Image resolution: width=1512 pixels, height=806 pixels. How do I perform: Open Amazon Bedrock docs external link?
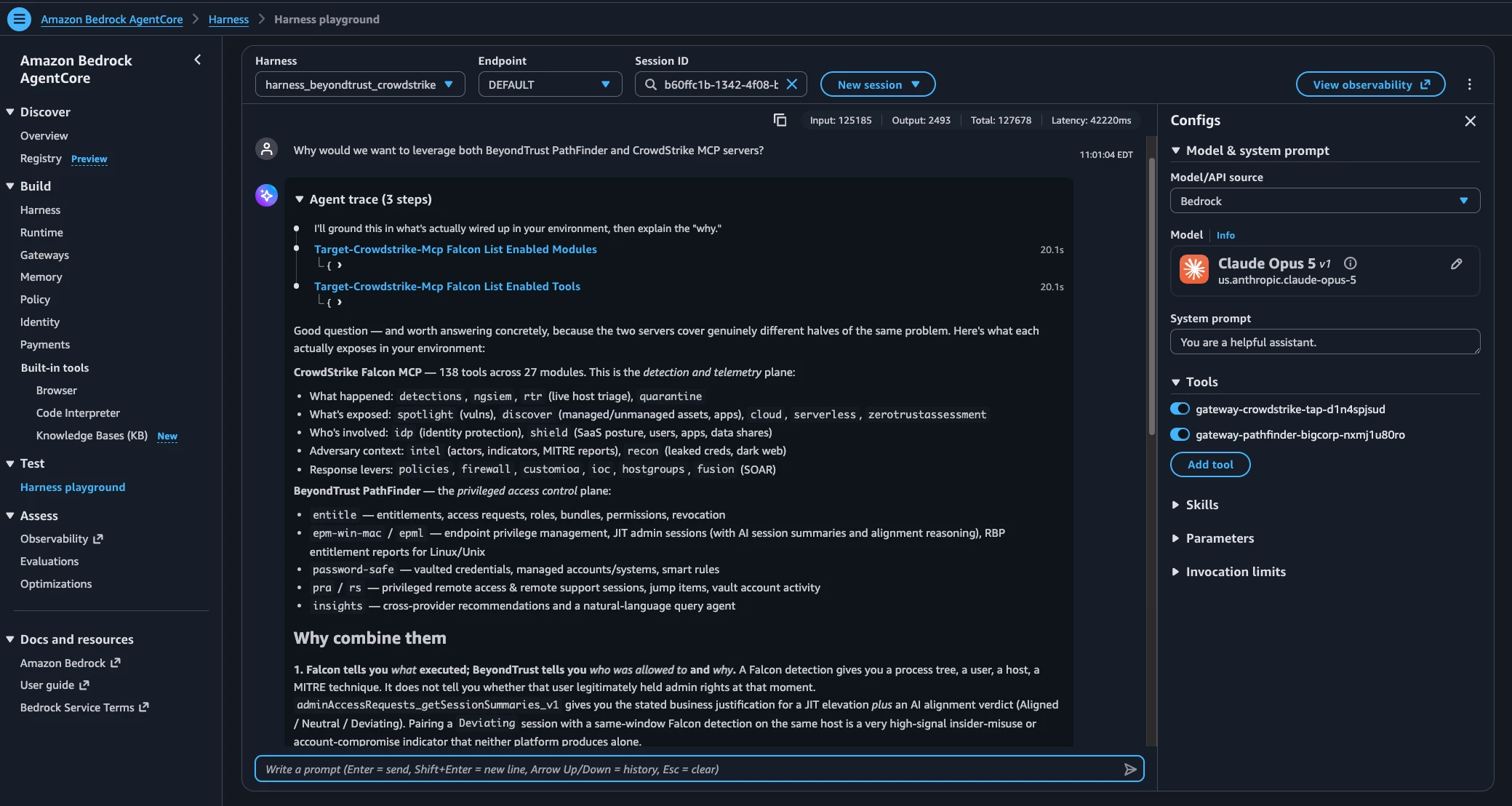(x=70, y=663)
